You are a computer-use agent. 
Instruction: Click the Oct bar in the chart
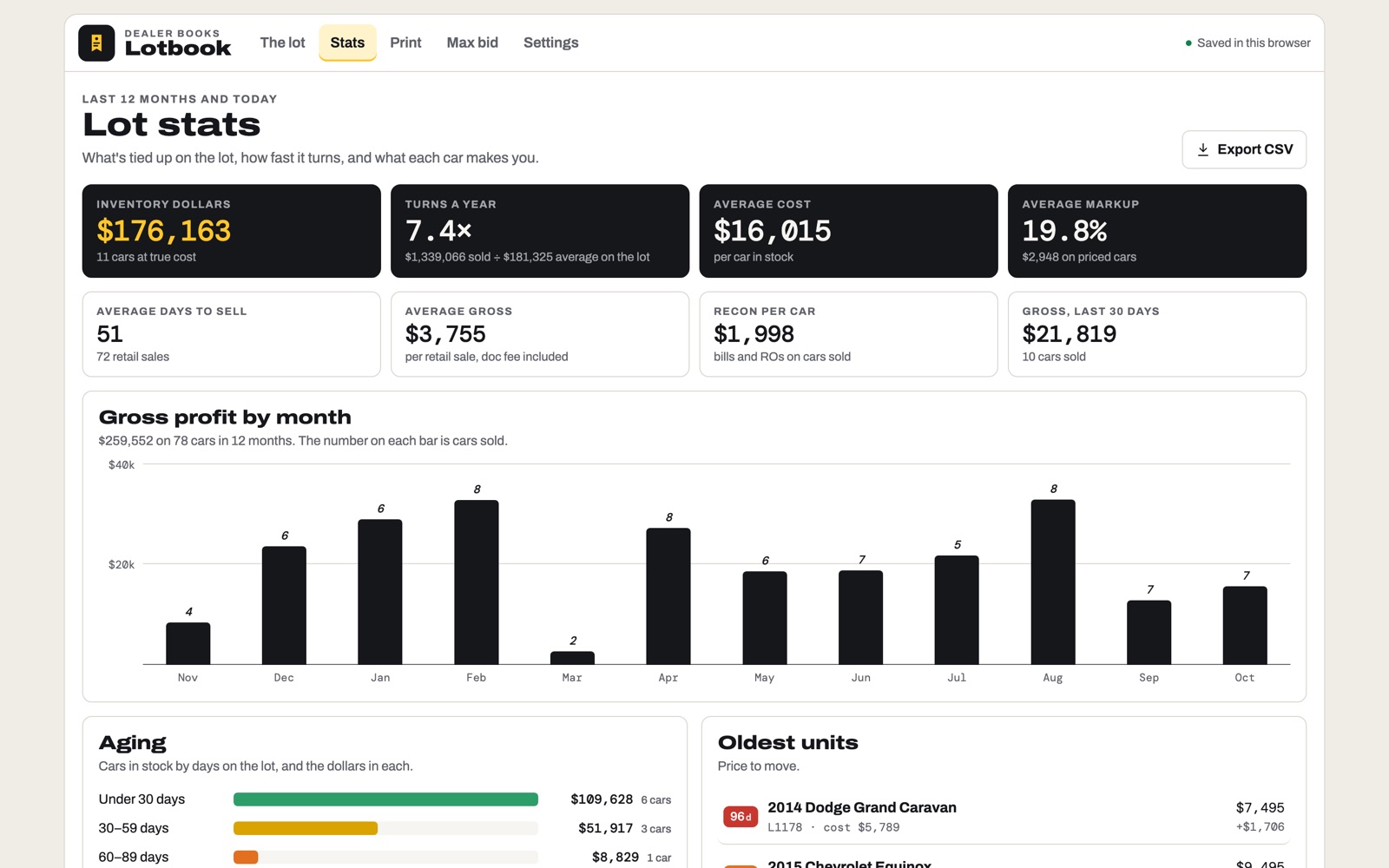[x=1245, y=625]
